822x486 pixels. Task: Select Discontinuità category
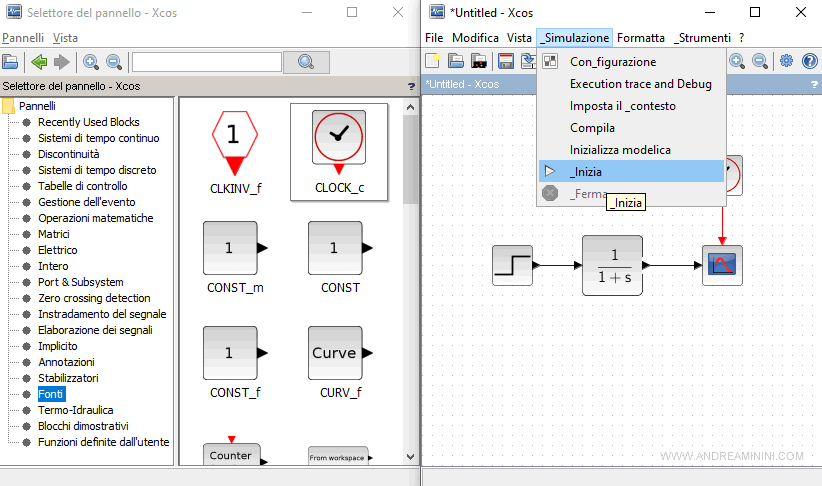pos(69,154)
